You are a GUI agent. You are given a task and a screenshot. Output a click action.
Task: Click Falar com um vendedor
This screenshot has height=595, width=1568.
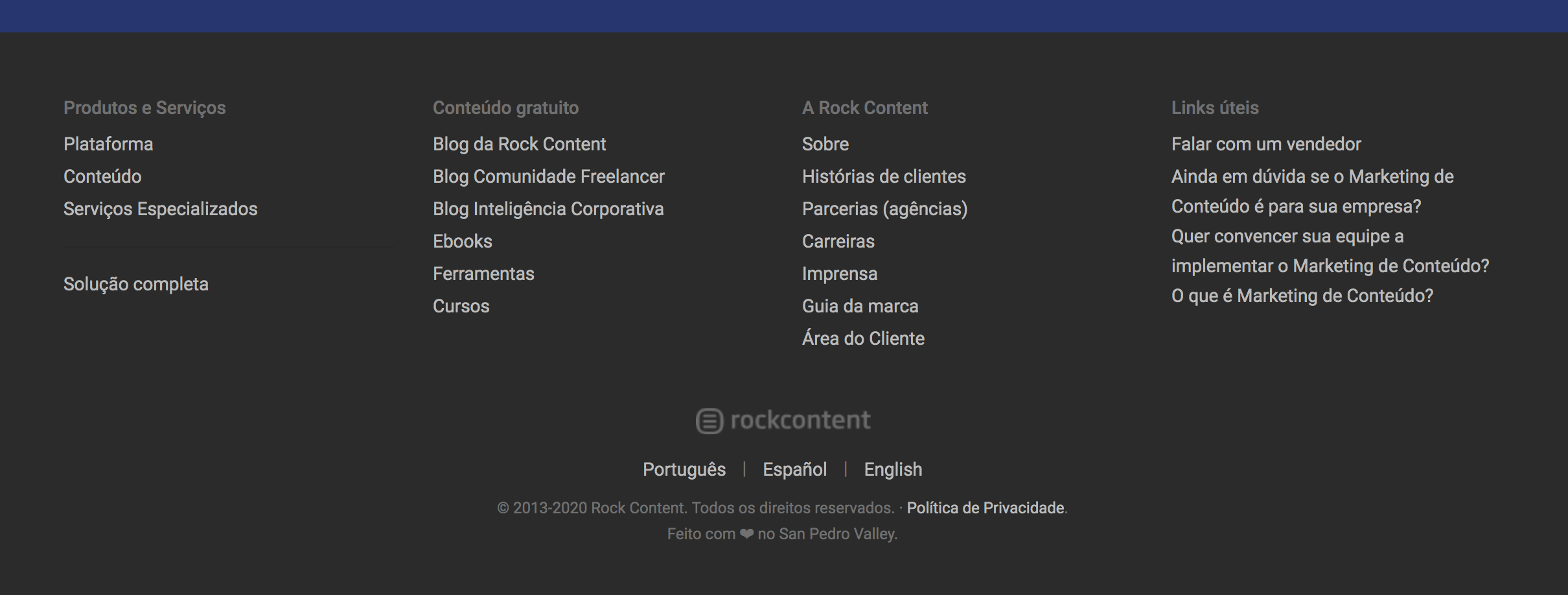tap(1266, 144)
